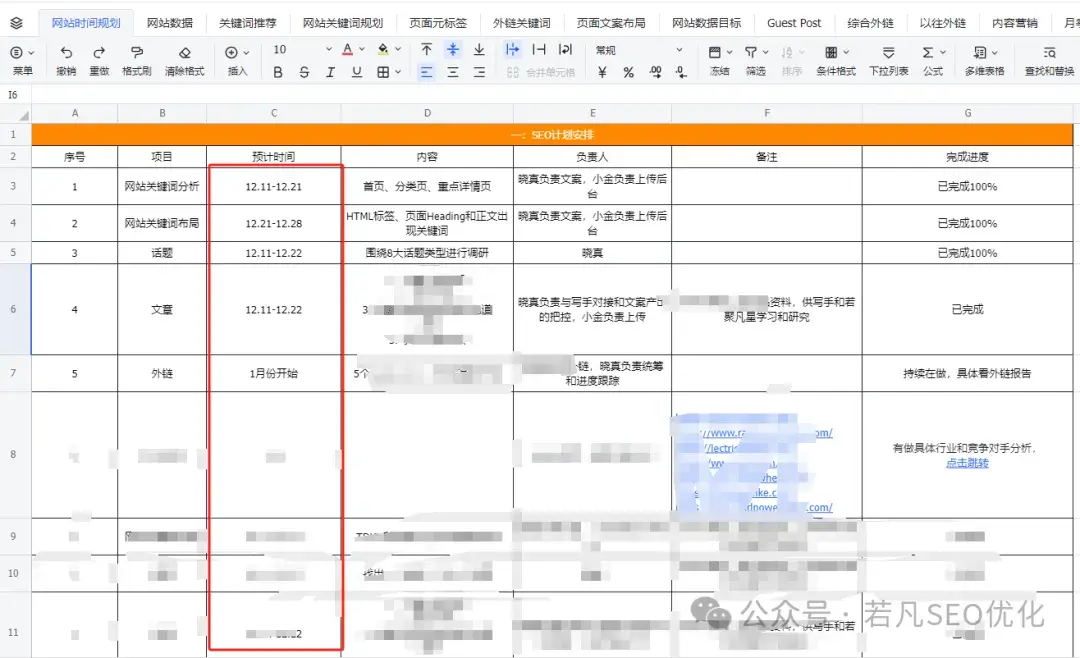Apply percent % number format
The width and height of the screenshot is (1080, 658).
[628, 72]
